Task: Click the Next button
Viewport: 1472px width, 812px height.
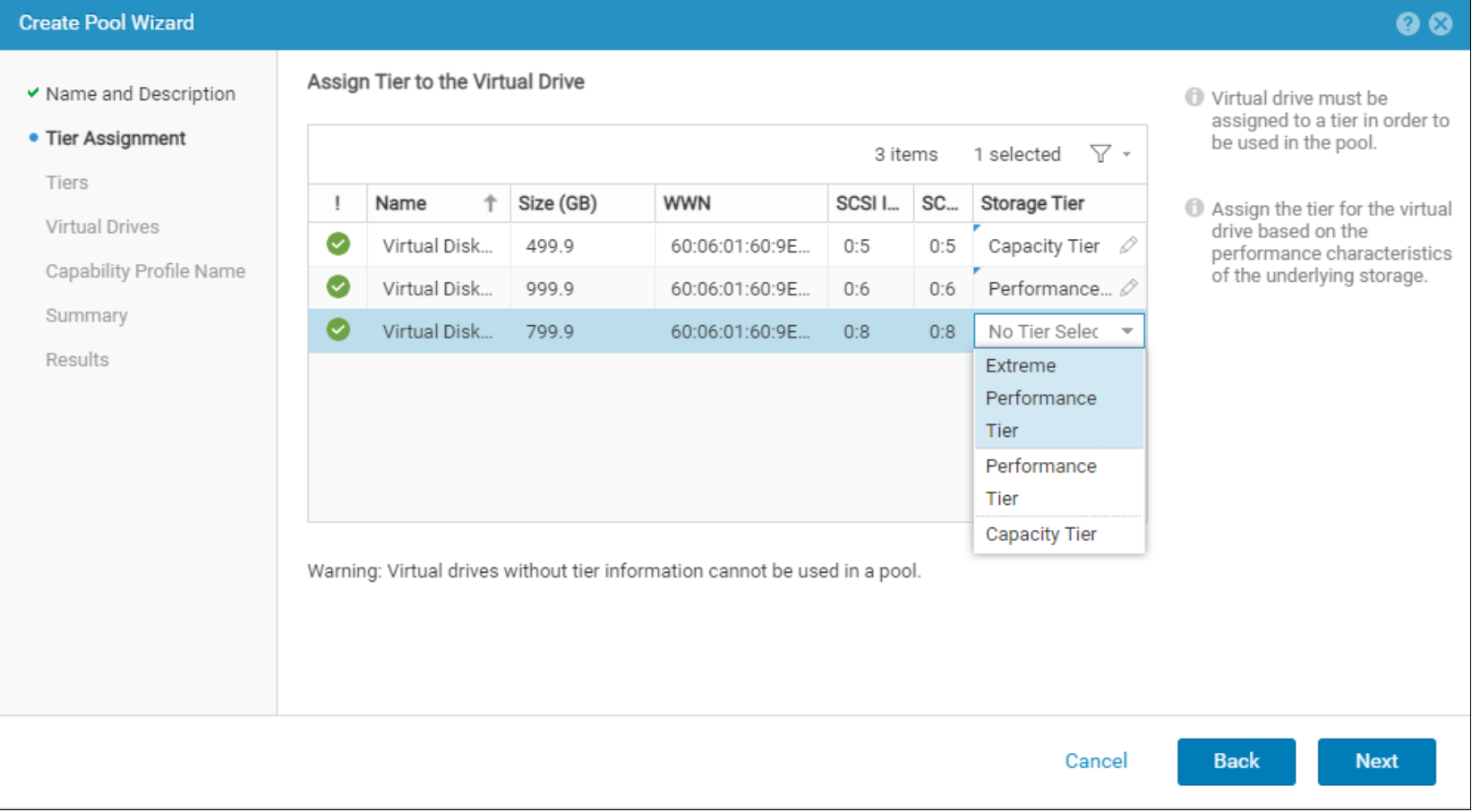Action: [1376, 762]
